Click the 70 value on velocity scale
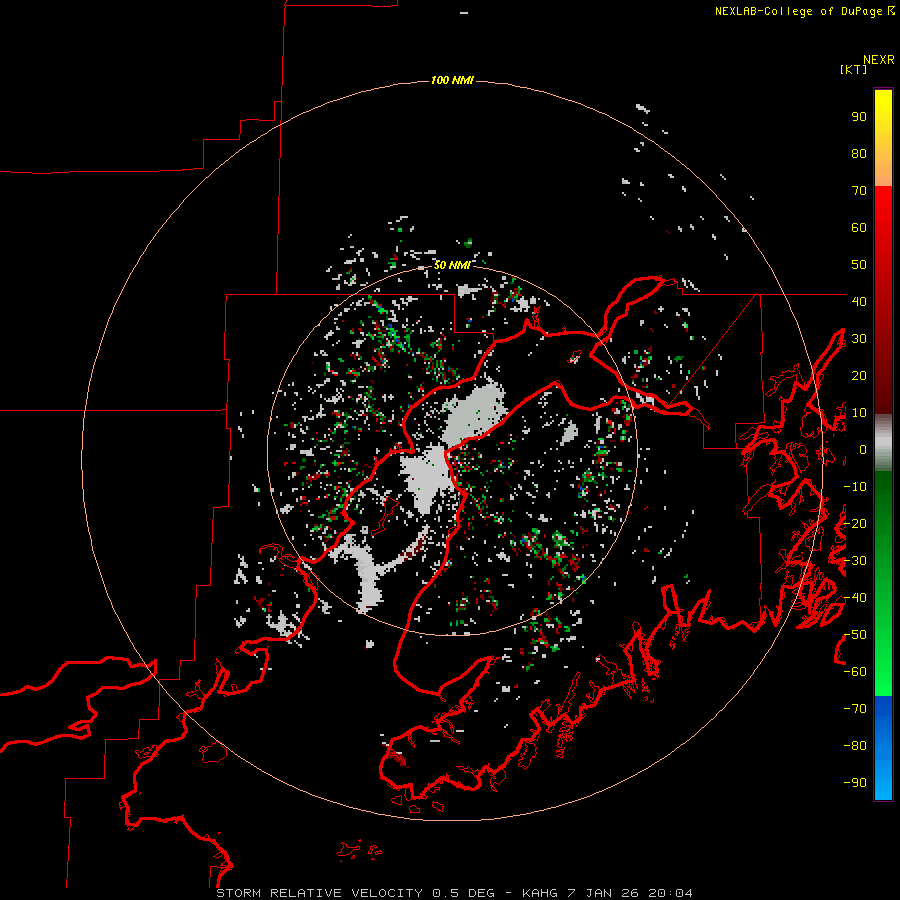The height and width of the screenshot is (900, 900). (x=859, y=191)
